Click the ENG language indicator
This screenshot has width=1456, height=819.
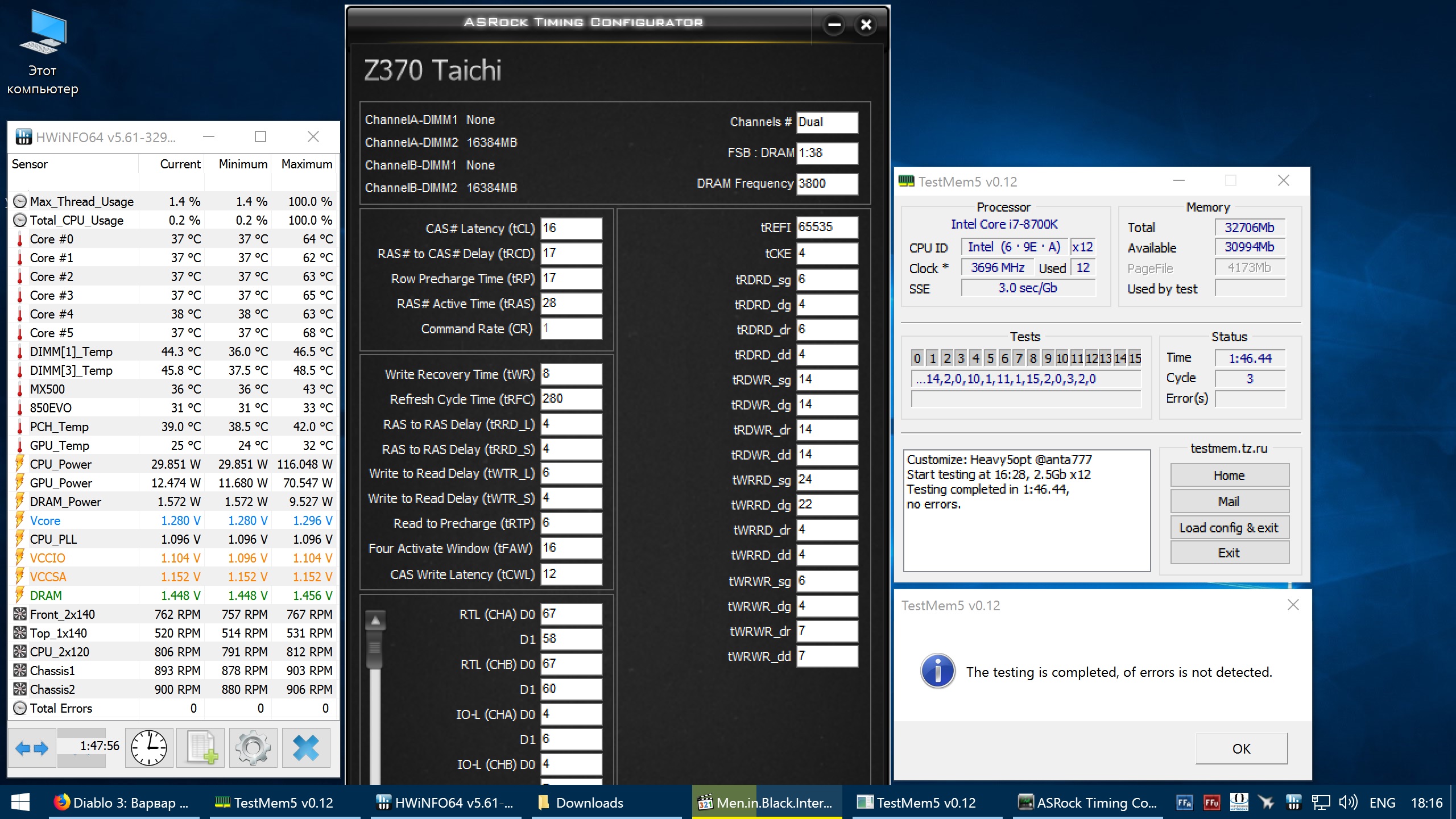pos(1382,803)
